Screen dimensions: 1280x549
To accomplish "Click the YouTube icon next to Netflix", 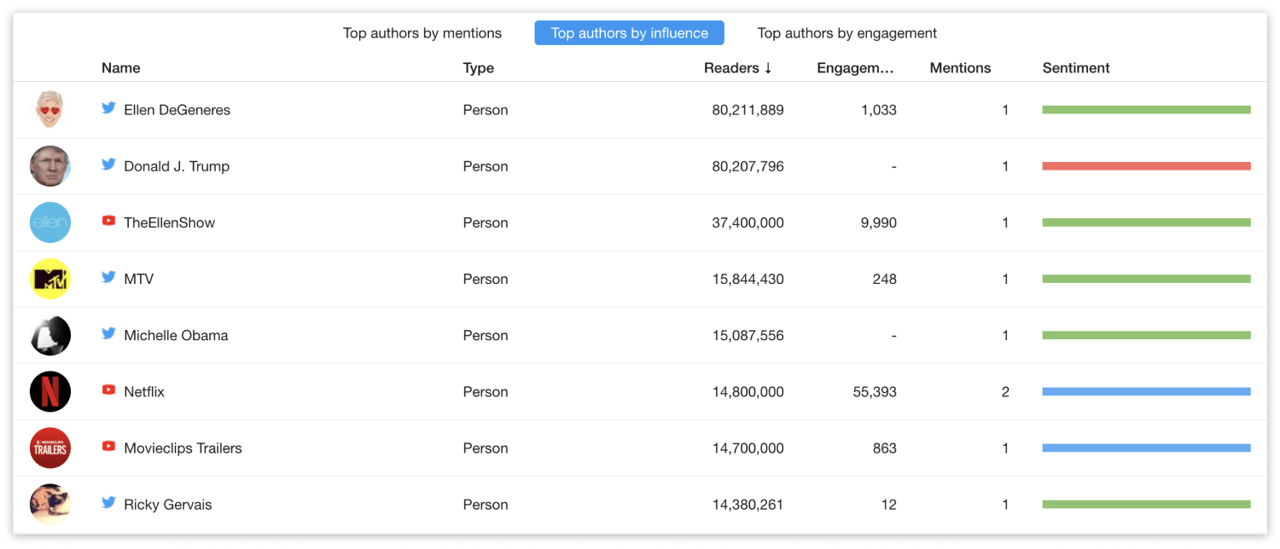I will click(x=108, y=391).
